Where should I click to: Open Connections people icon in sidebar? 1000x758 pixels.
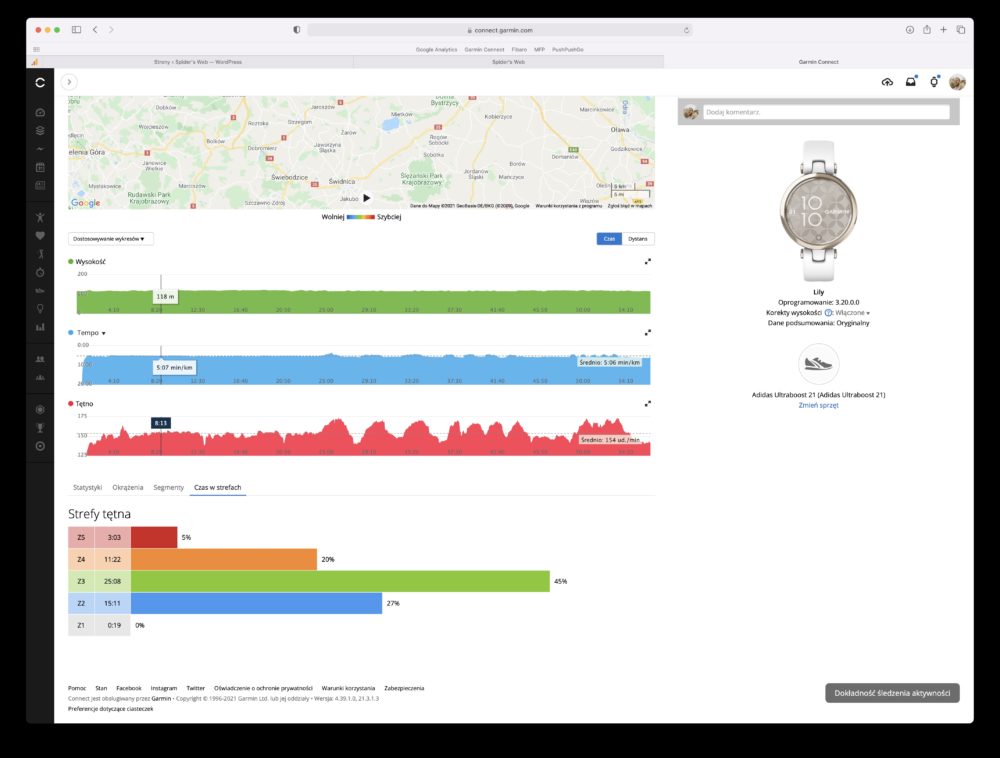pos(40,359)
